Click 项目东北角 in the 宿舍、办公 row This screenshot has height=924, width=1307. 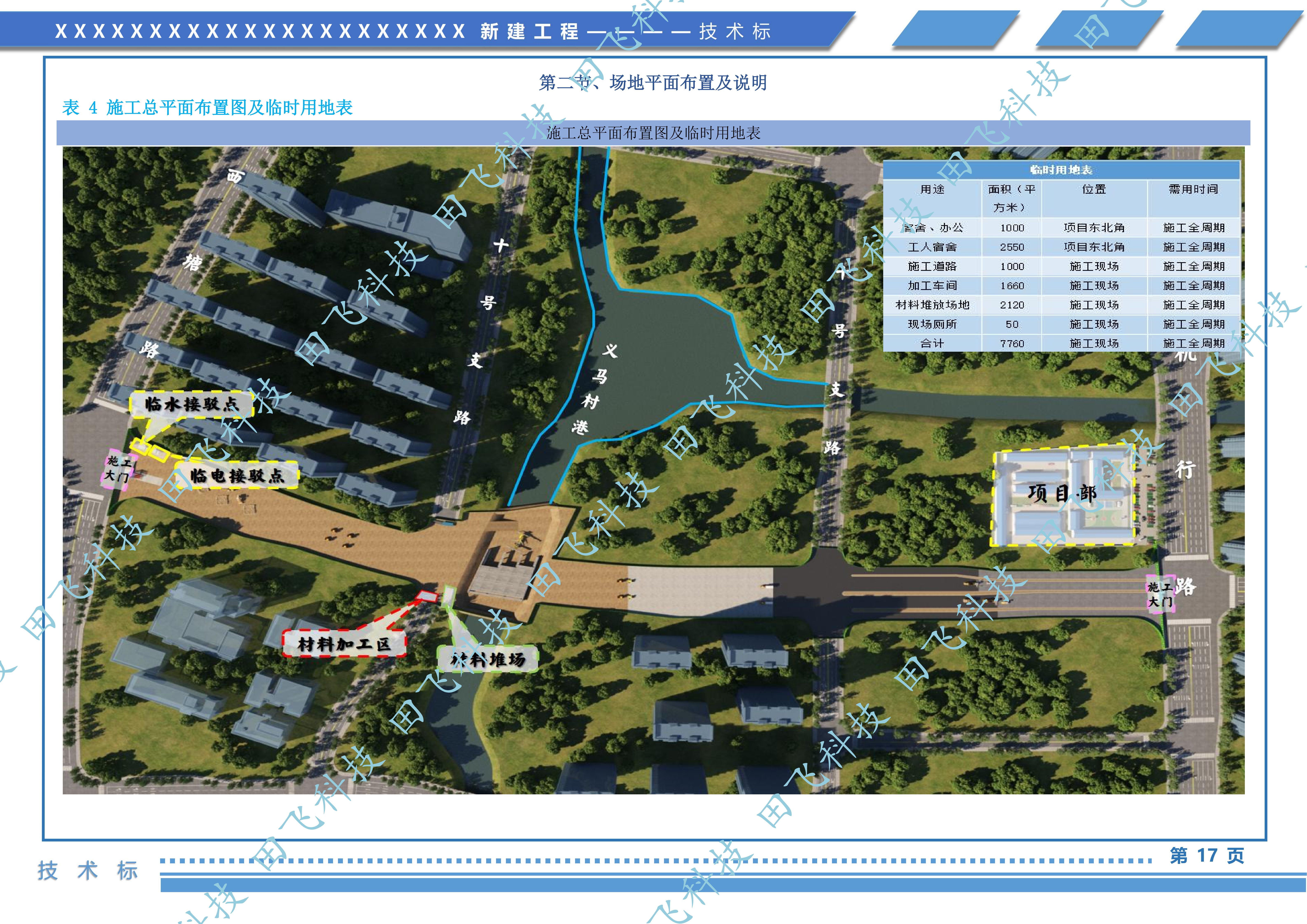1094,228
